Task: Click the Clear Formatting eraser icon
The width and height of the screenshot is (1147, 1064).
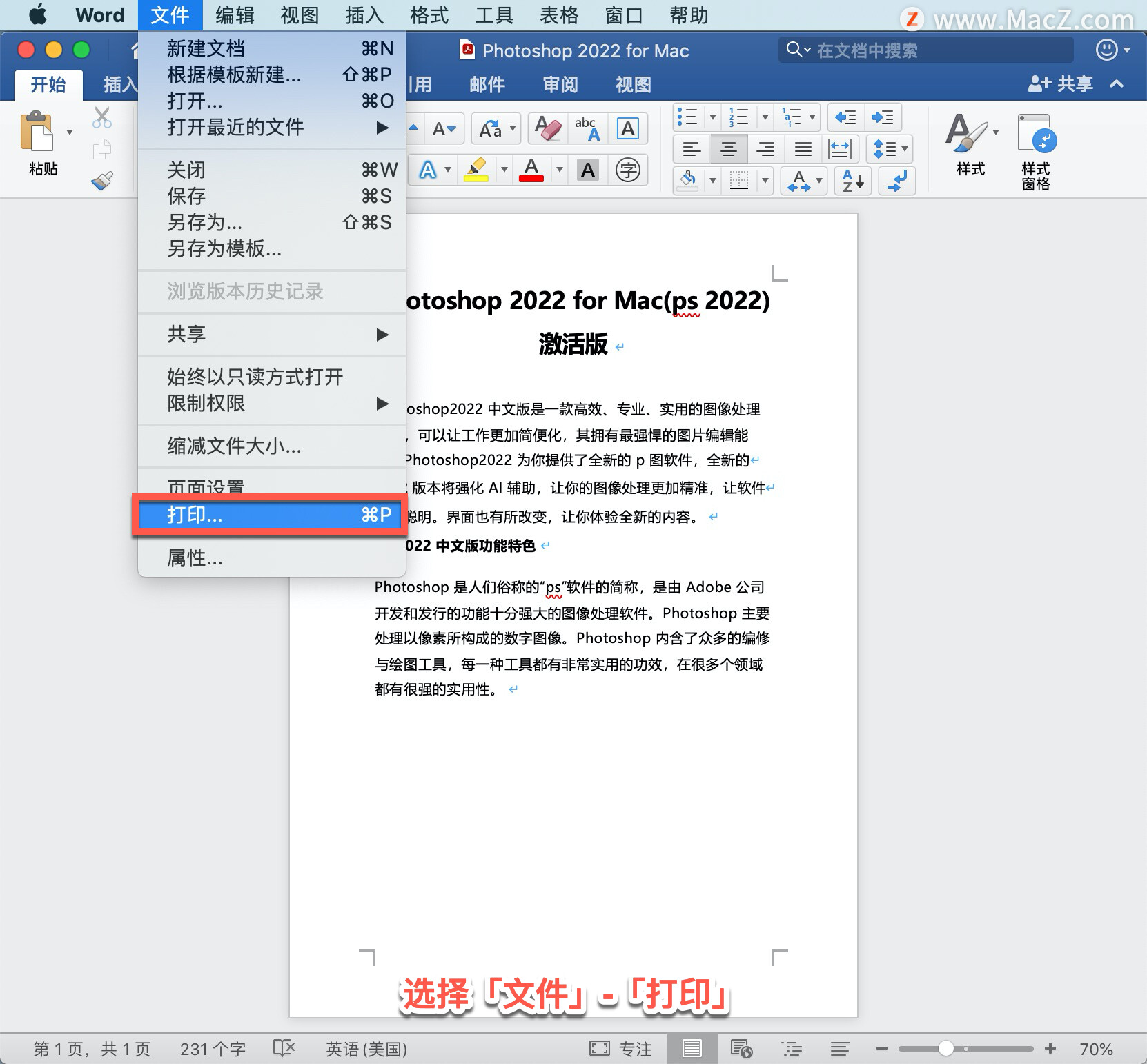Action: (548, 128)
